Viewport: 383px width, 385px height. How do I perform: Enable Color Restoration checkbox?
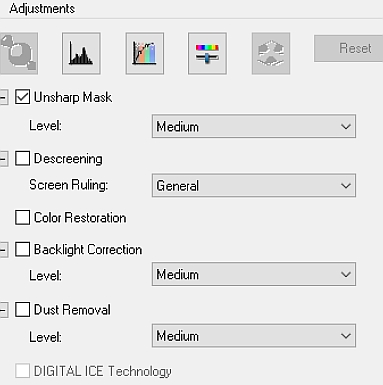pos(22,217)
